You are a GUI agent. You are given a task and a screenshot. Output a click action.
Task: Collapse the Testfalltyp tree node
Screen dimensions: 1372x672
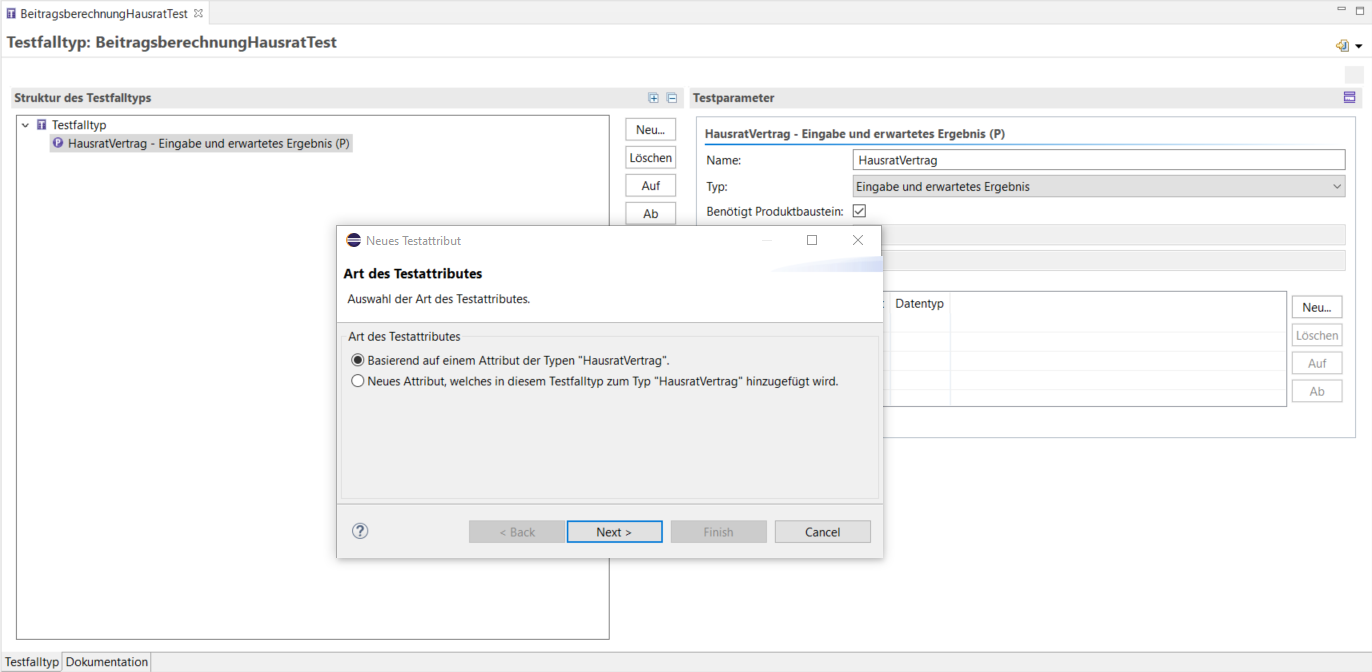25,125
